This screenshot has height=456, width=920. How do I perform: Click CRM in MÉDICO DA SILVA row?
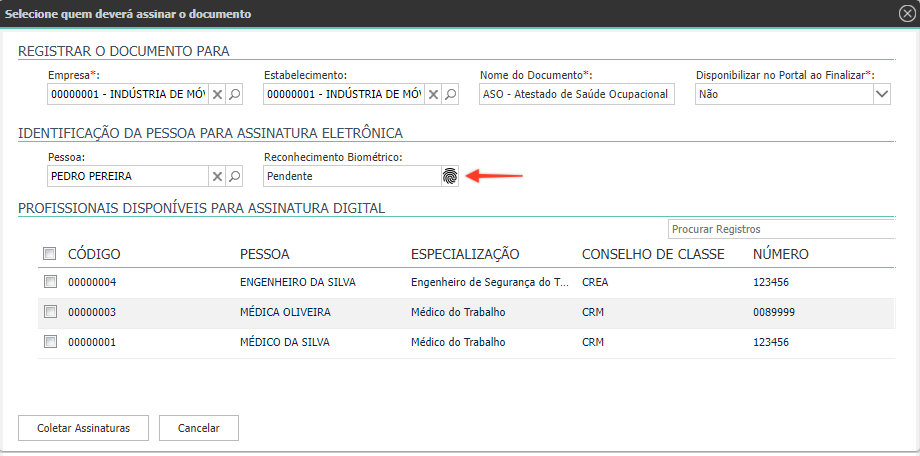[x=593, y=342]
